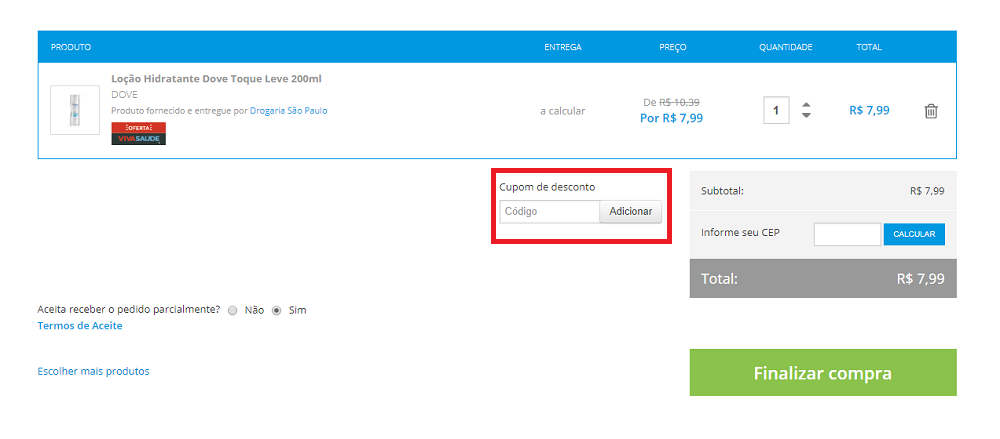Viewport: 1000px width, 439px height.
Task: Open the Drogaria São Paulo seller link
Action: 288,110
